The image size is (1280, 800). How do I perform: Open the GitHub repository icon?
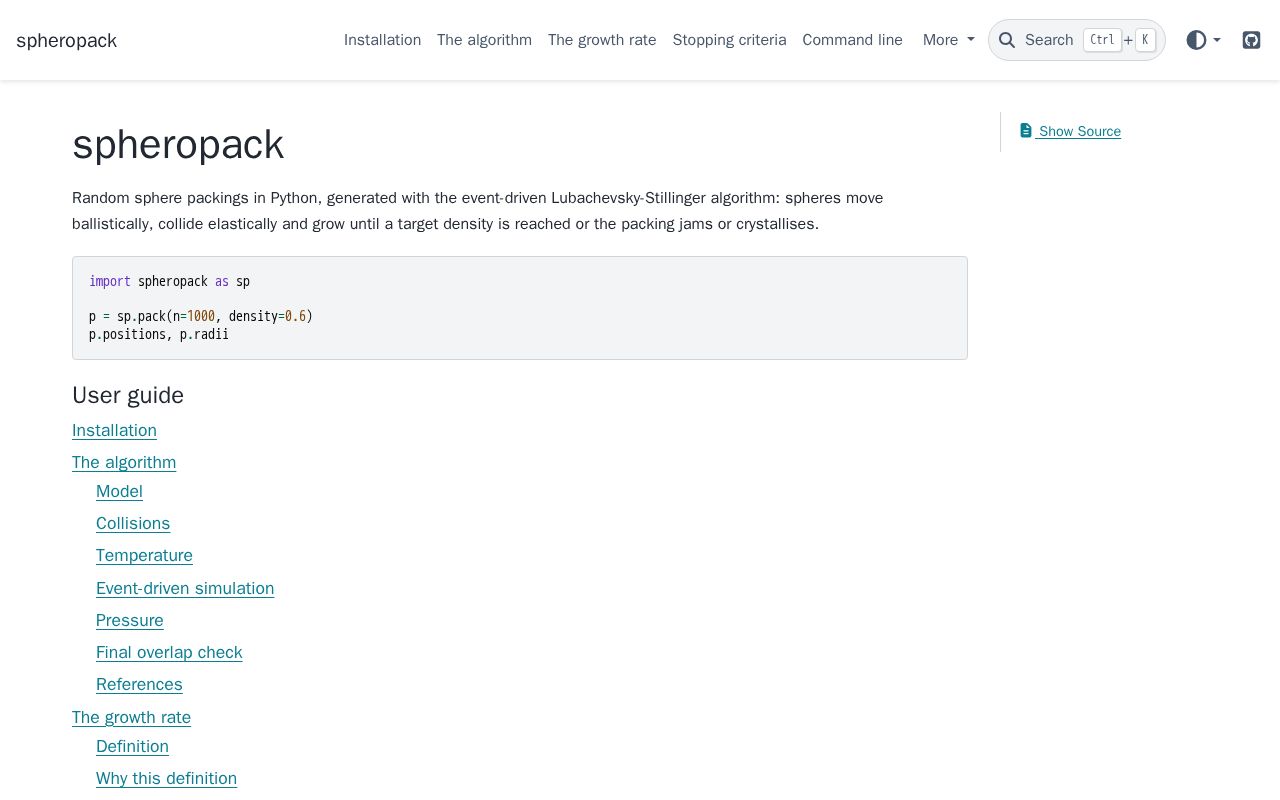[x=1251, y=40]
